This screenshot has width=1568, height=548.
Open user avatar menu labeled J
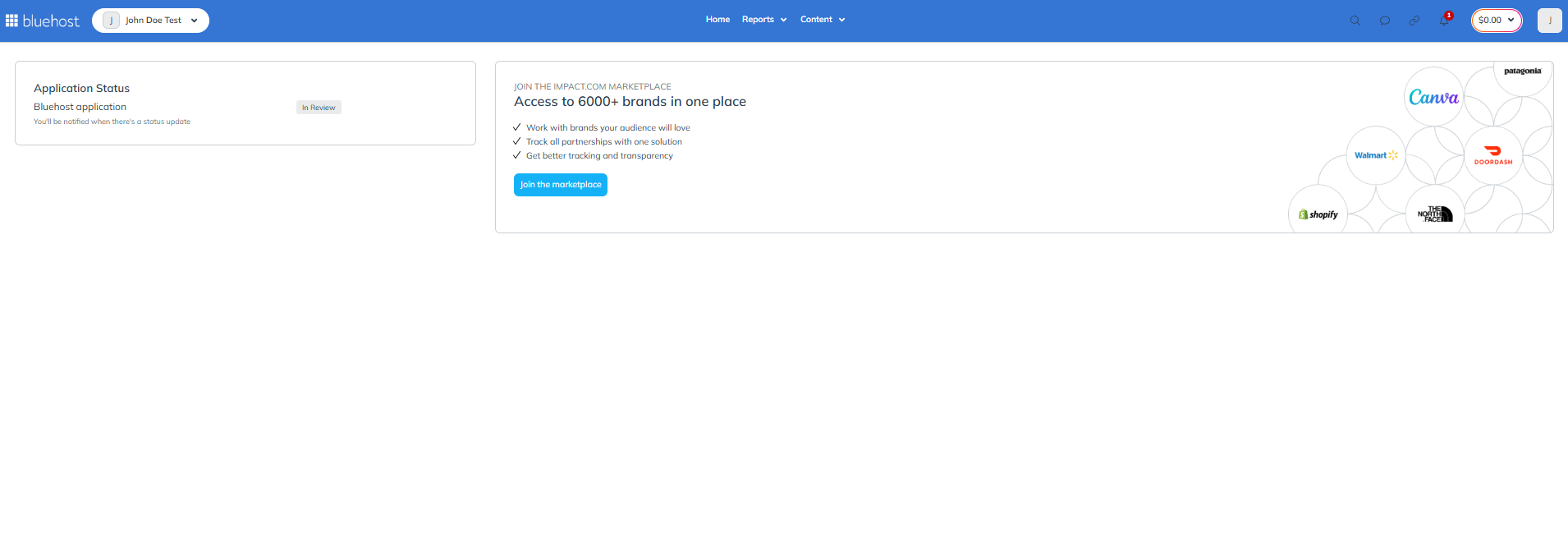click(x=1549, y=21)
